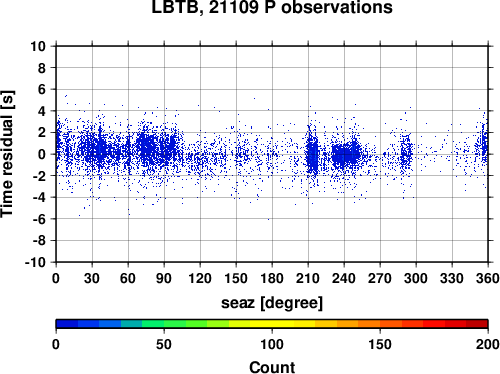Click the plot title 'LBTB, 21109 P observations'

(x=272, y=7)
